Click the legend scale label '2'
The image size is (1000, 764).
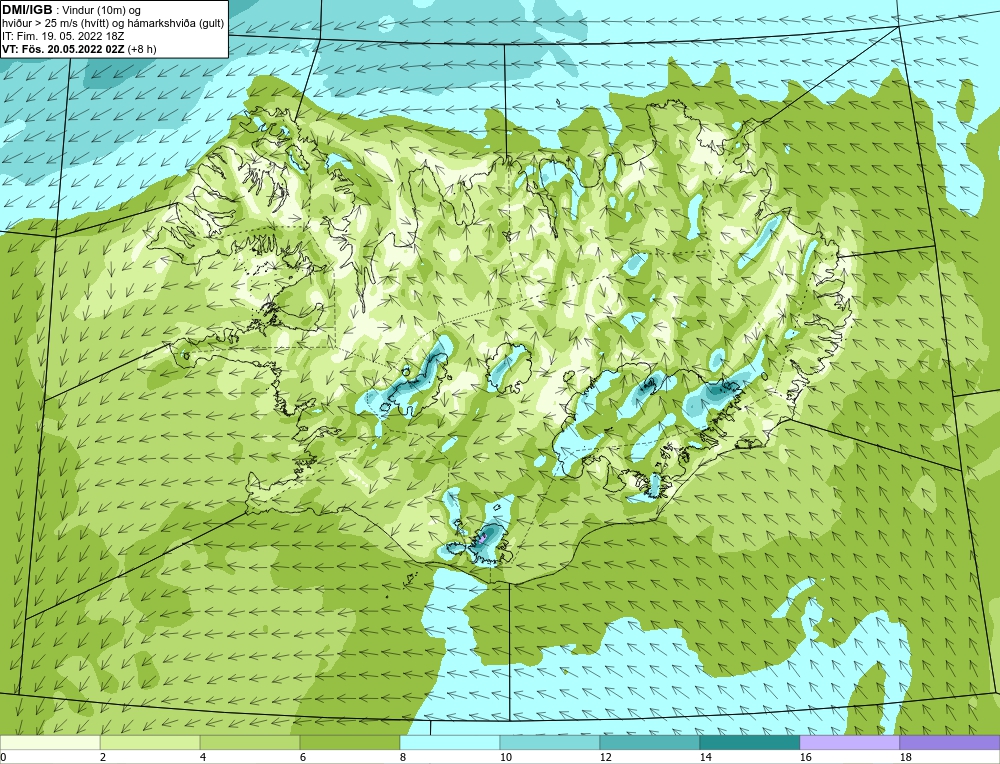coord(103,757)
